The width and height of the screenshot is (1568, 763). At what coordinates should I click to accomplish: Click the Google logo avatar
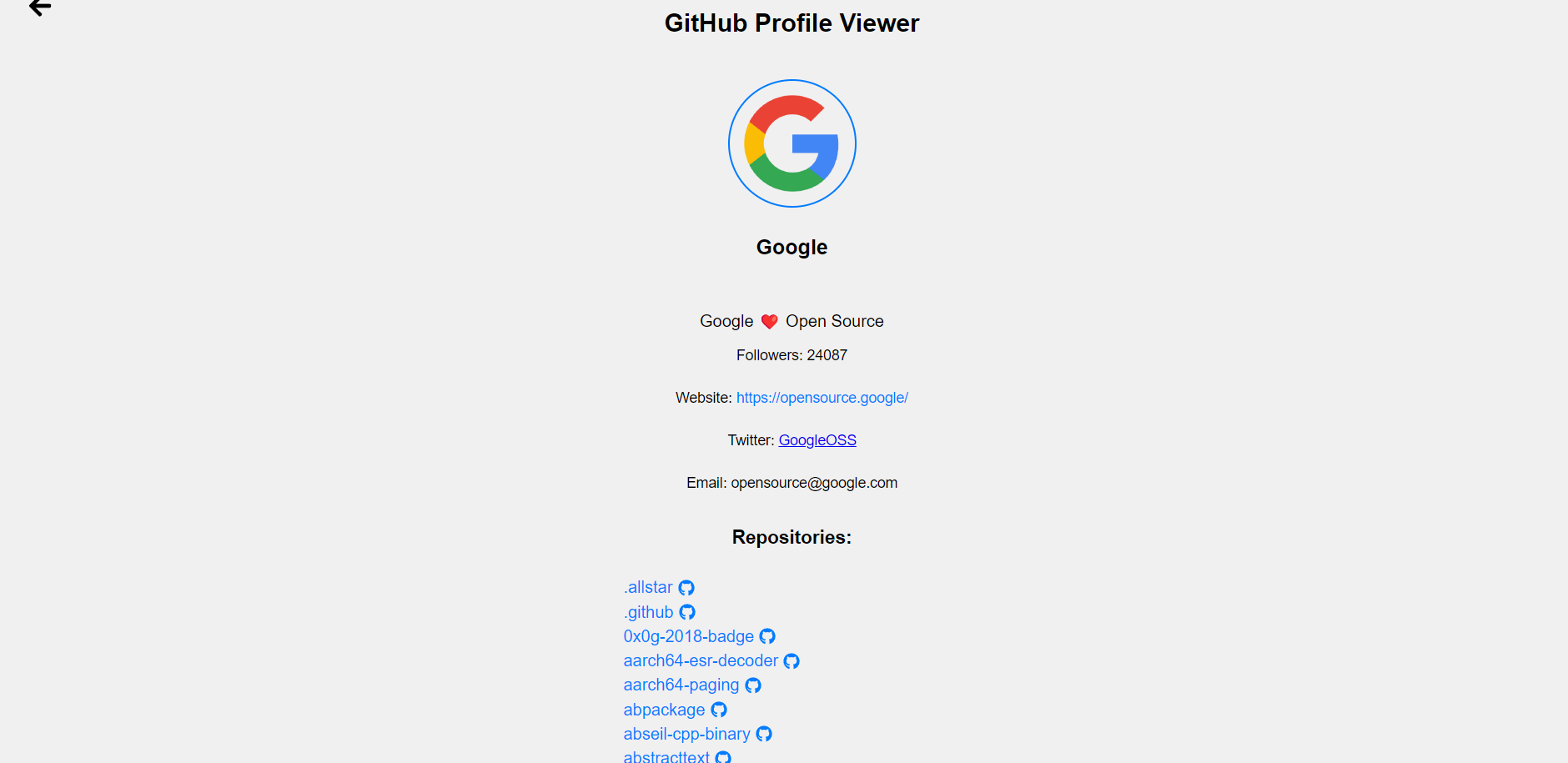pos(792,143)
